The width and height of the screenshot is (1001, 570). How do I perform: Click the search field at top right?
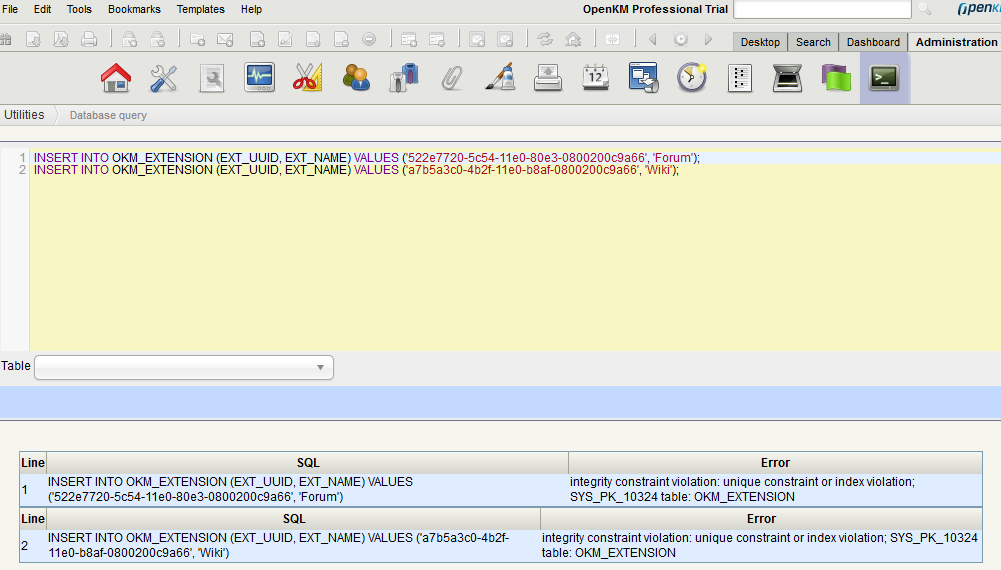[822, 9]
